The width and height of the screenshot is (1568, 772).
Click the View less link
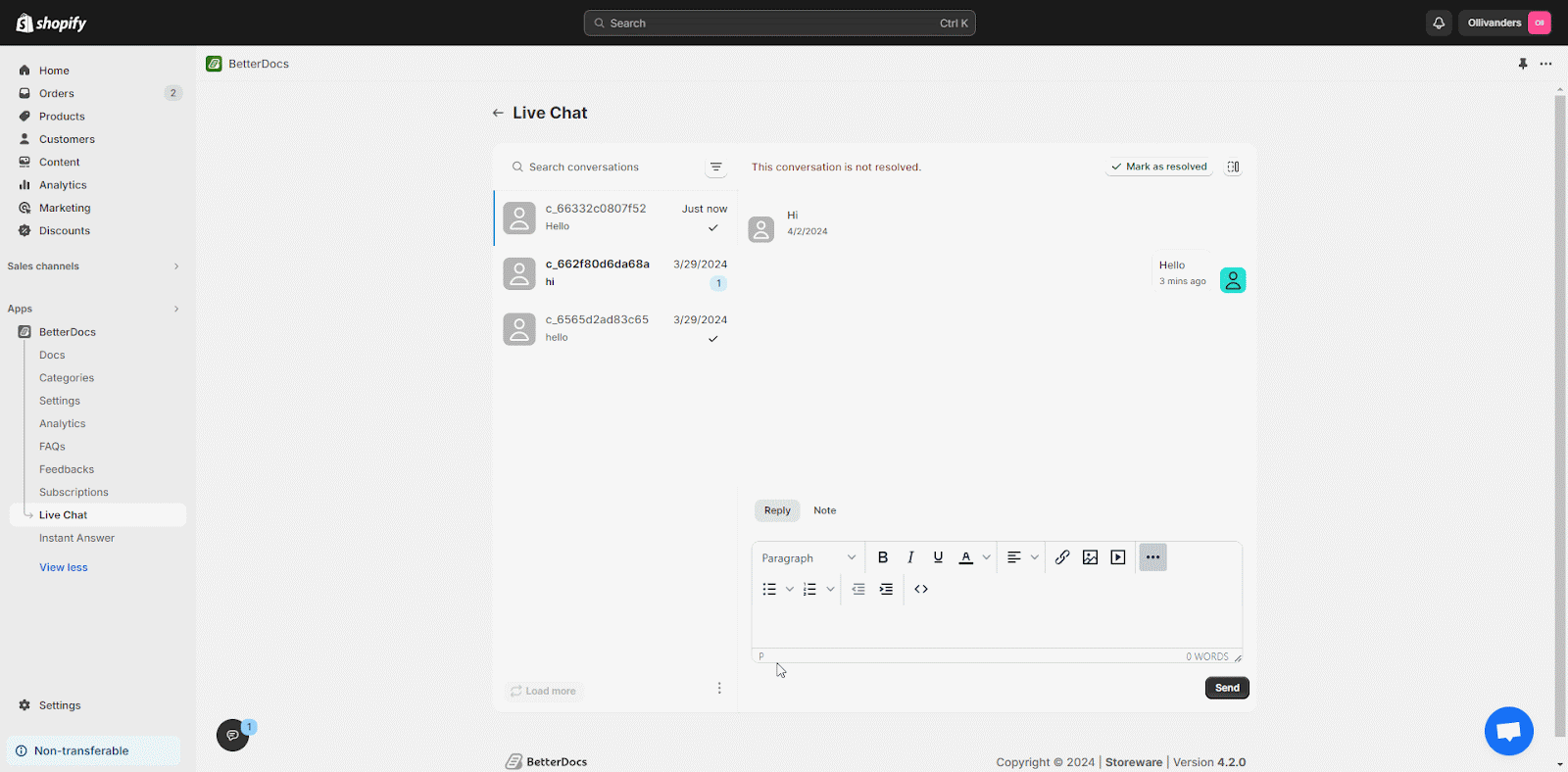(64, 567)
